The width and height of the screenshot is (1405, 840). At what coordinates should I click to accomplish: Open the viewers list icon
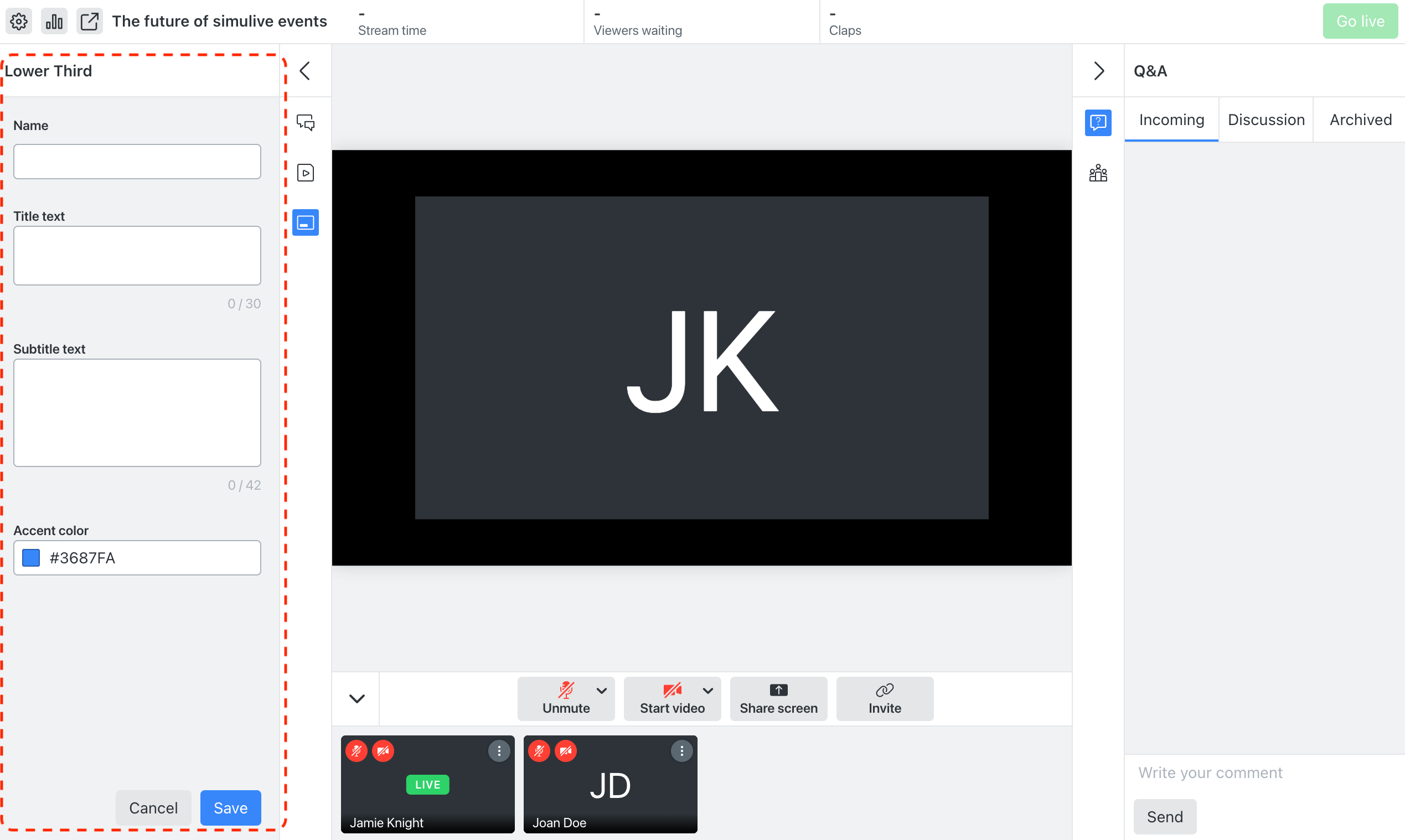1098,173
